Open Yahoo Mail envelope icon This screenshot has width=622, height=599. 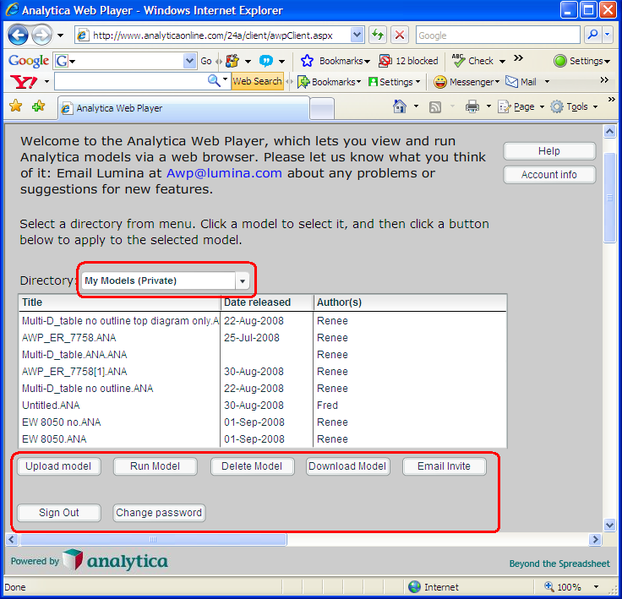coord(511,82)
